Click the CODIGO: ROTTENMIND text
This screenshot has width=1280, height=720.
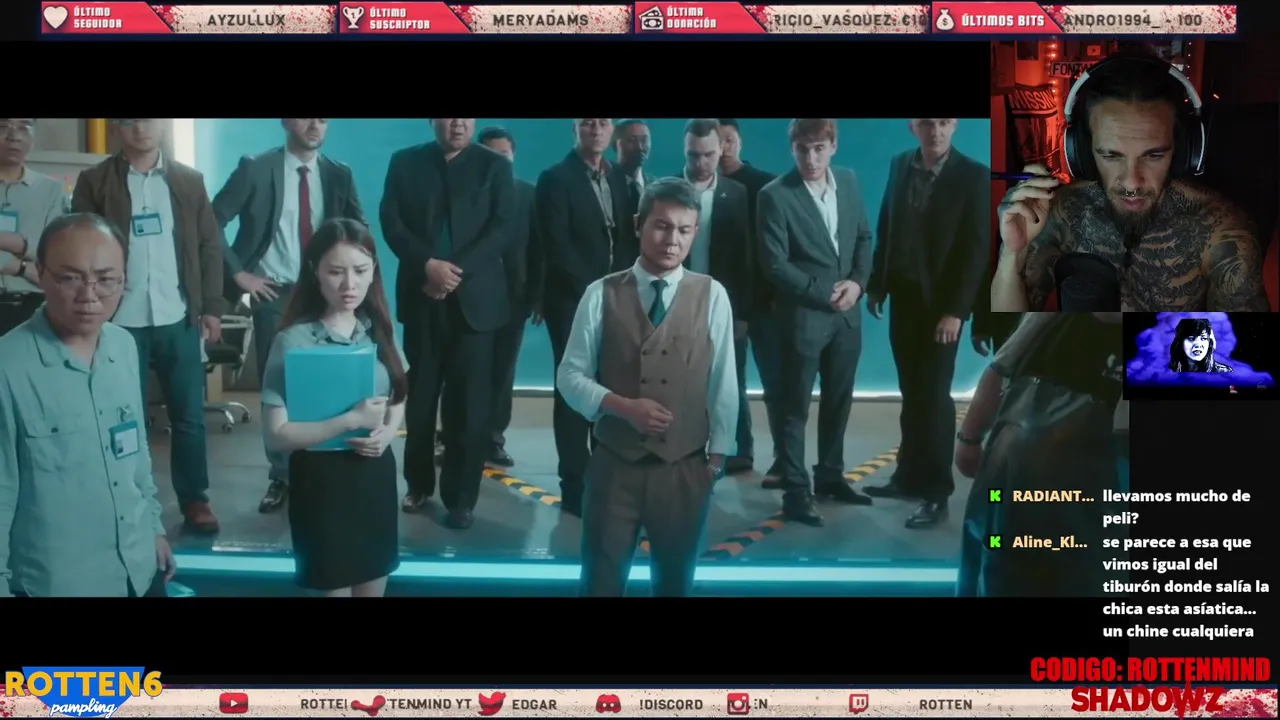pyautogui.click(x=1150, y=670)
